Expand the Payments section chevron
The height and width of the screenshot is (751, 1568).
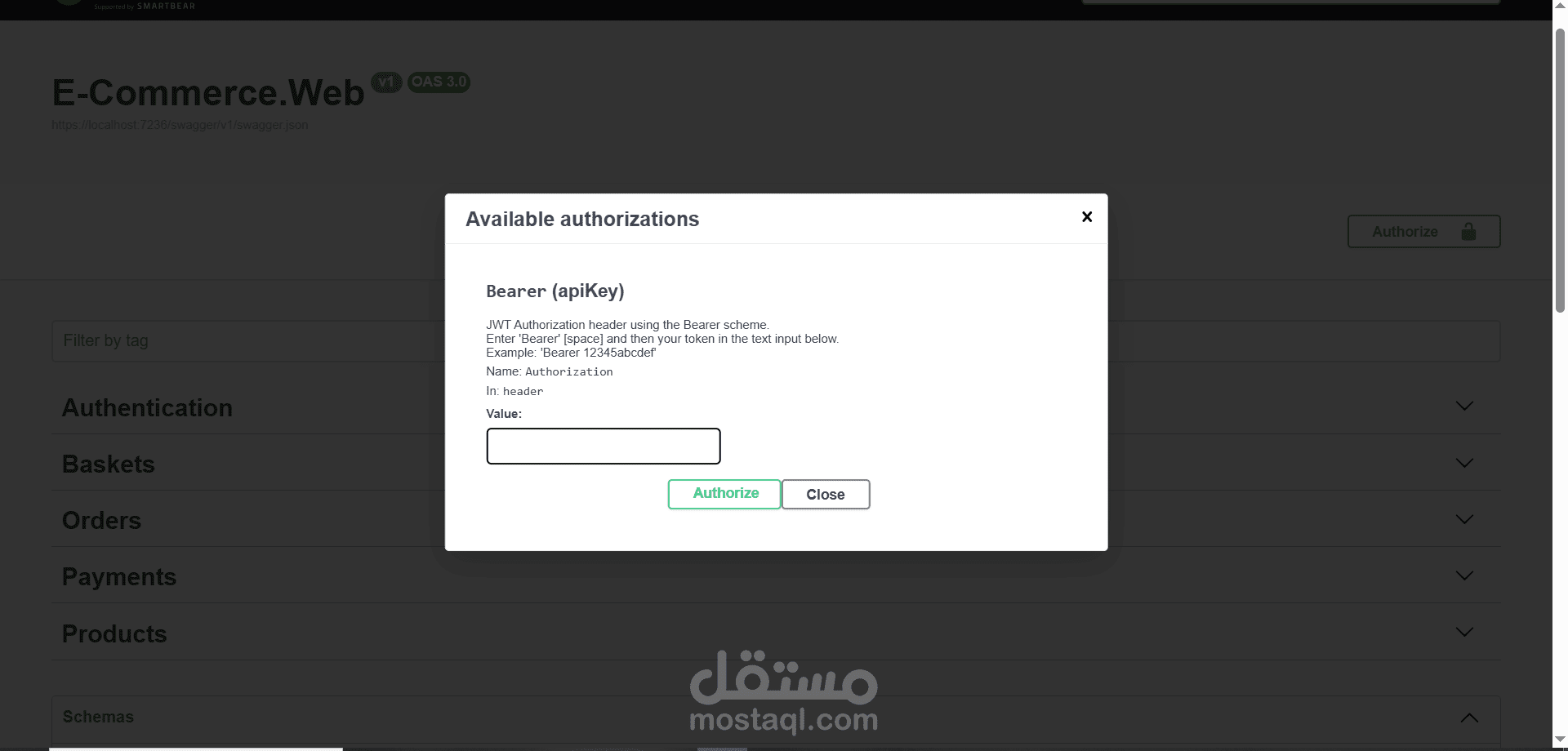(1464, 575)
